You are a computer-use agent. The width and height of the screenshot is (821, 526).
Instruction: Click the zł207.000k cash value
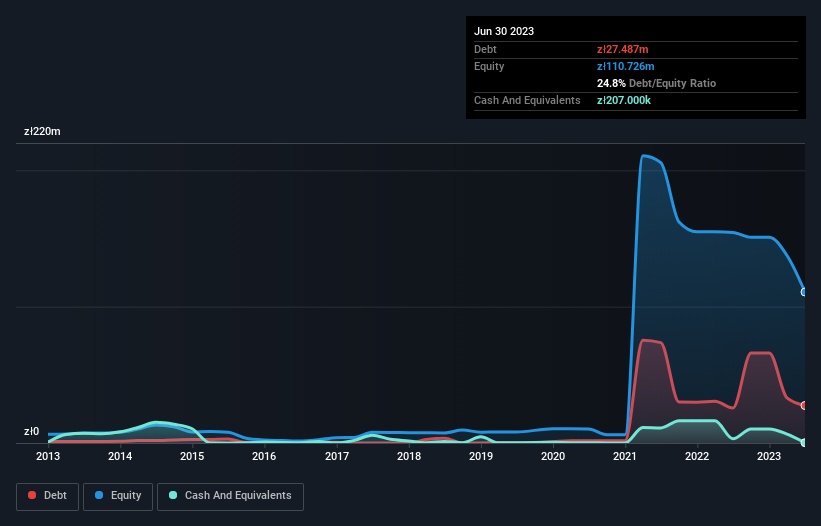point(624,100)
